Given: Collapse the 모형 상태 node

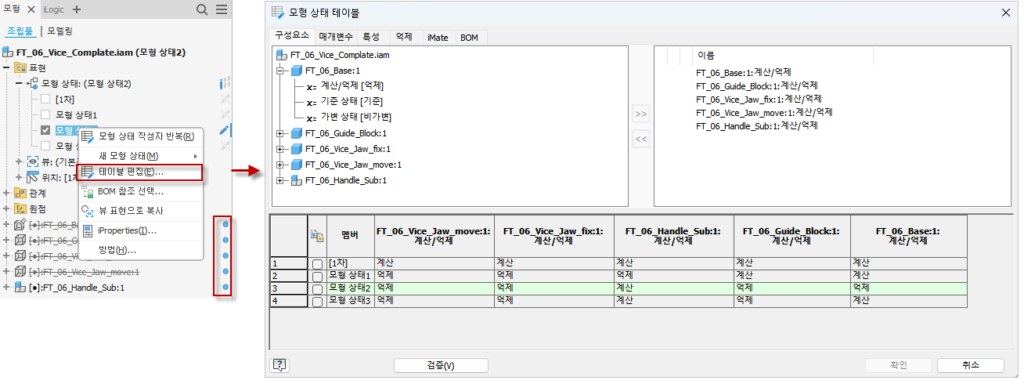Looking at the screenshot, I should pyautogui.click(x=18, y=84).
